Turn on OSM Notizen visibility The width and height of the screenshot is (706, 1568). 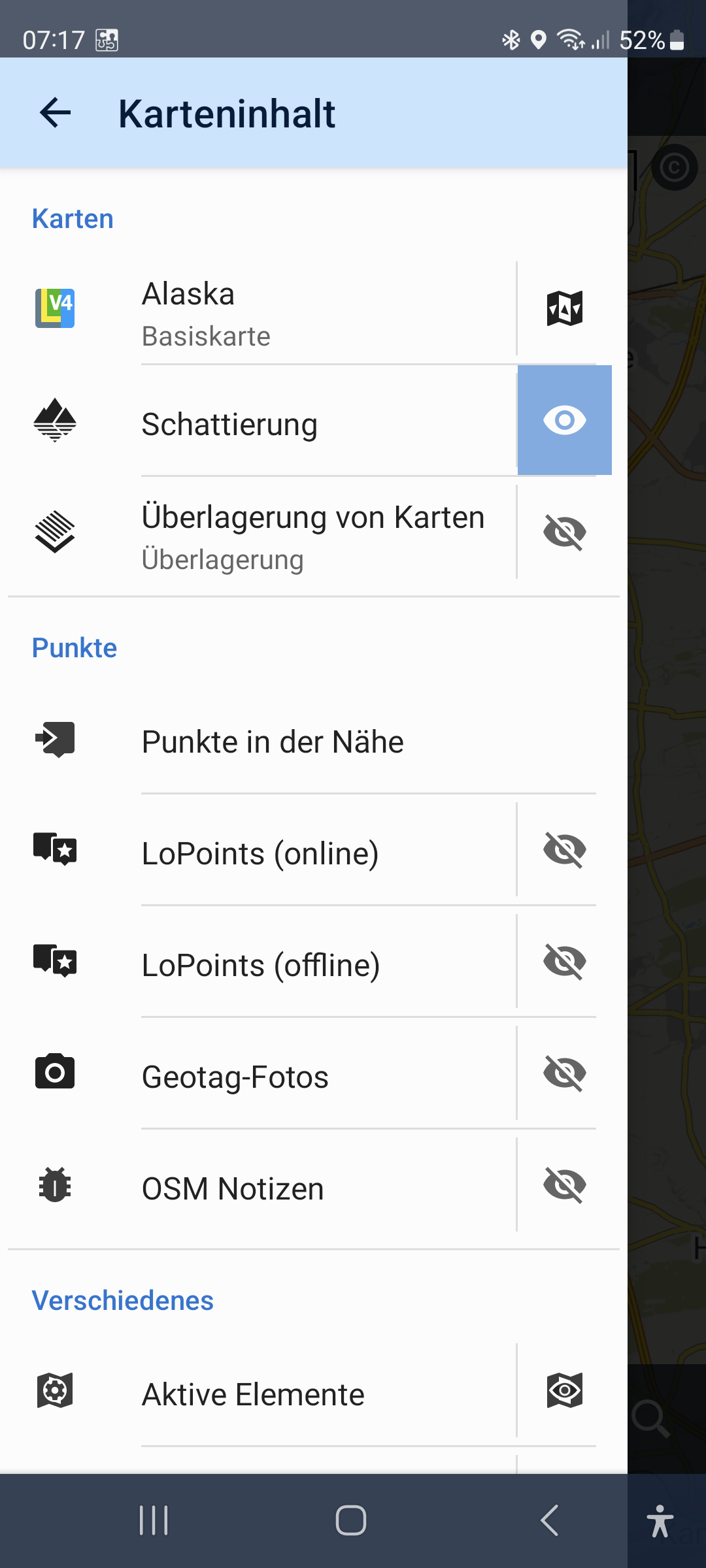564,1184
